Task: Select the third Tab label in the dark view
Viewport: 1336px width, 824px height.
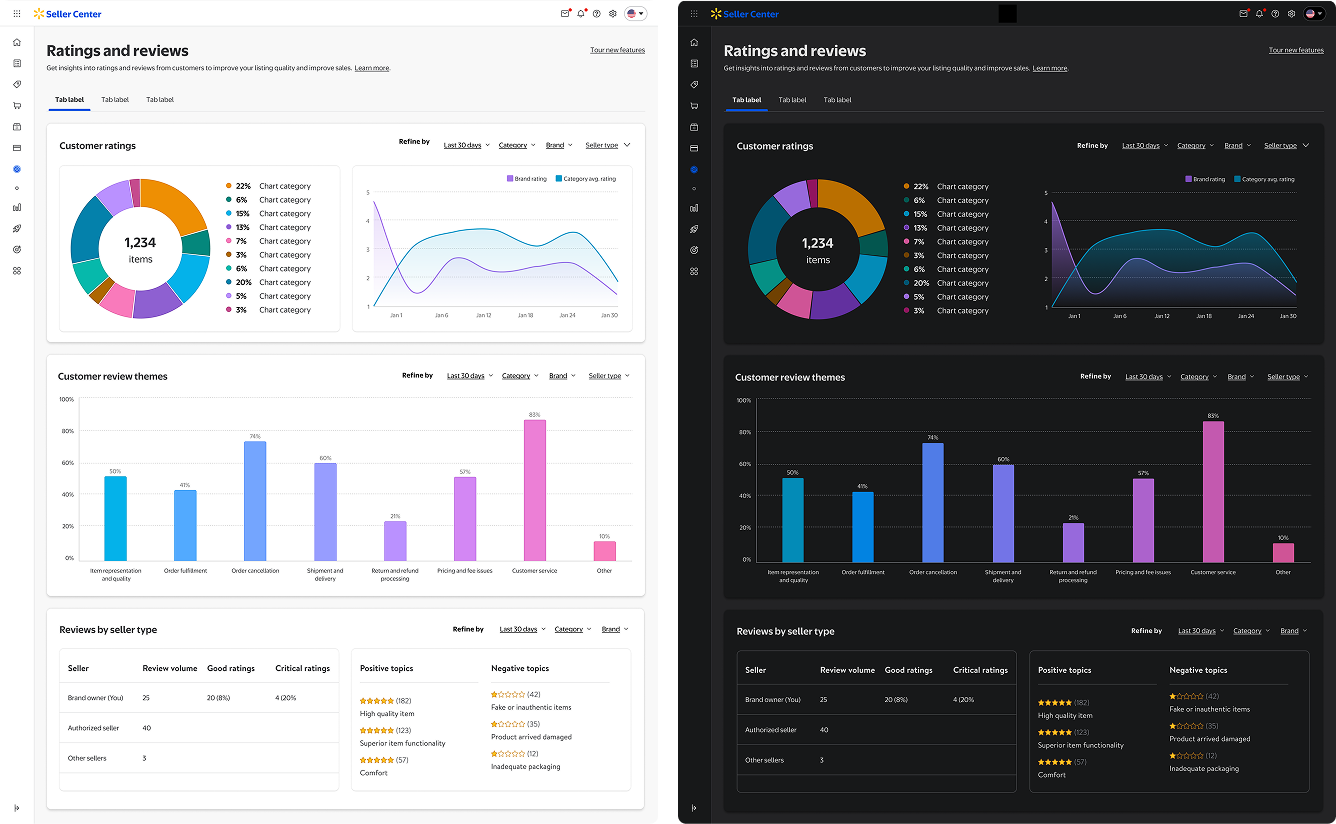Action: (837, 100)
